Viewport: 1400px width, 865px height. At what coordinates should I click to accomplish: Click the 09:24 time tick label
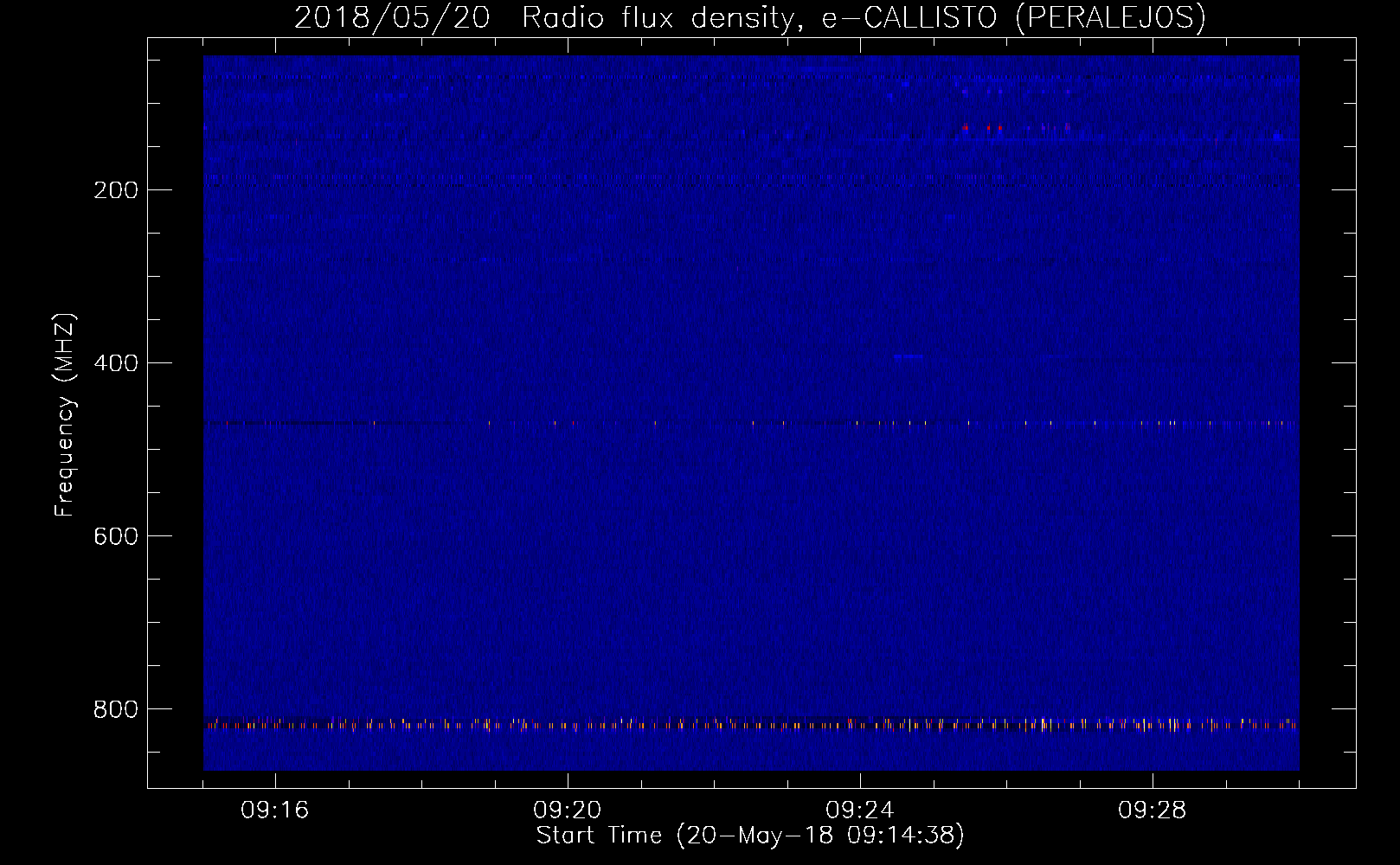pyautogui.click(x=860, y=811)
